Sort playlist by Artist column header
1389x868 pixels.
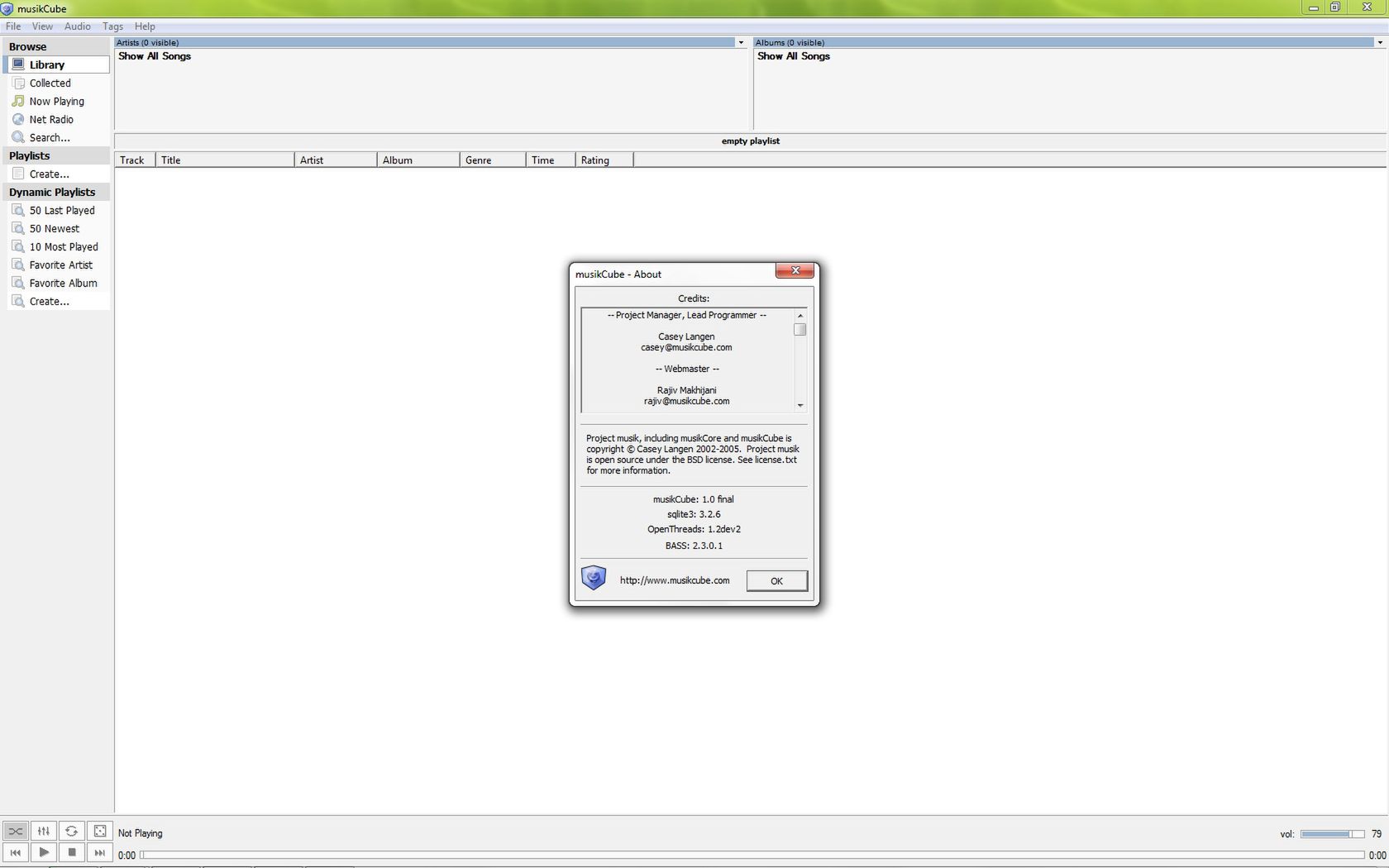point(336,160)
